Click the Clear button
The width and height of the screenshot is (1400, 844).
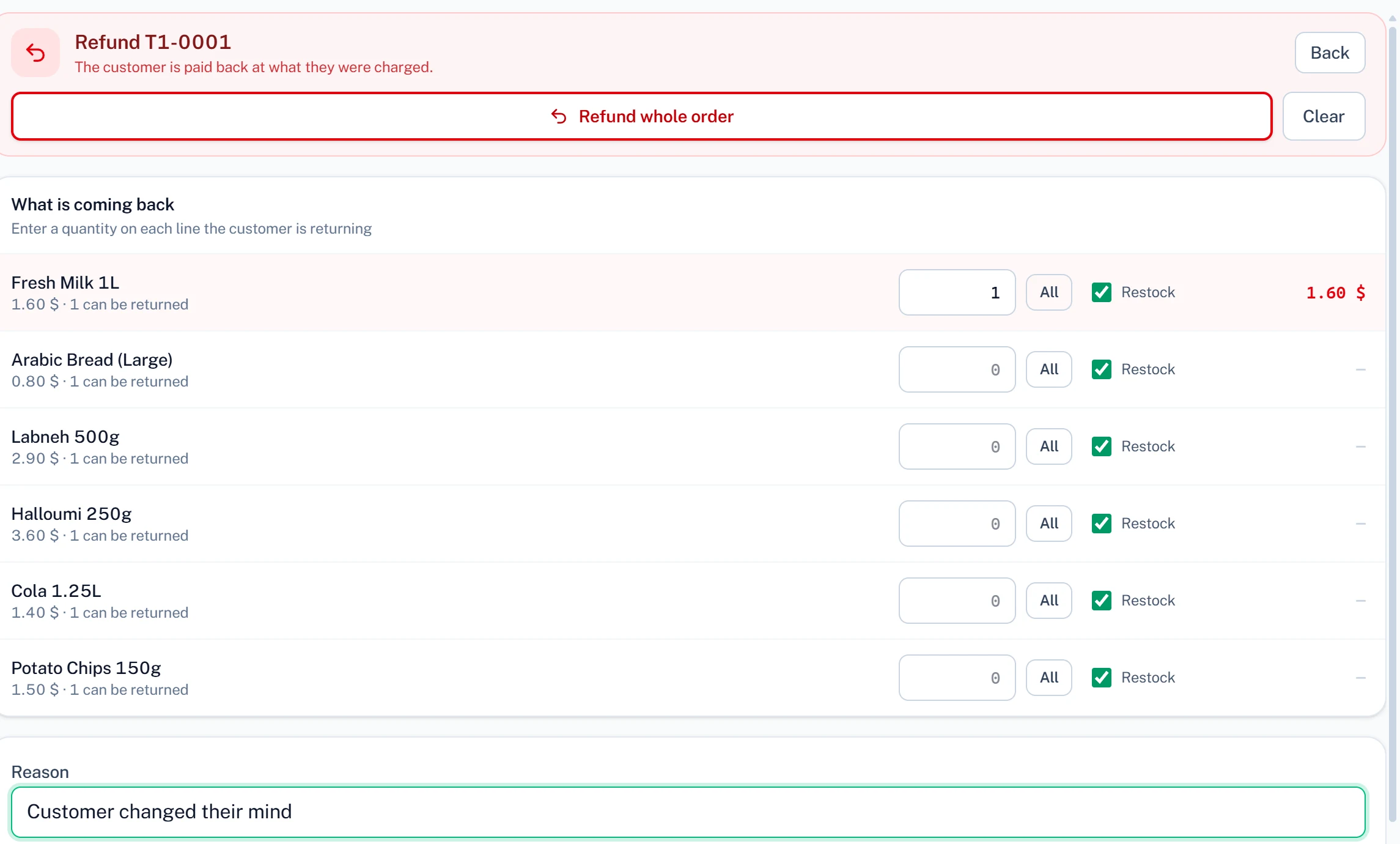click(x=1324, y=116)
